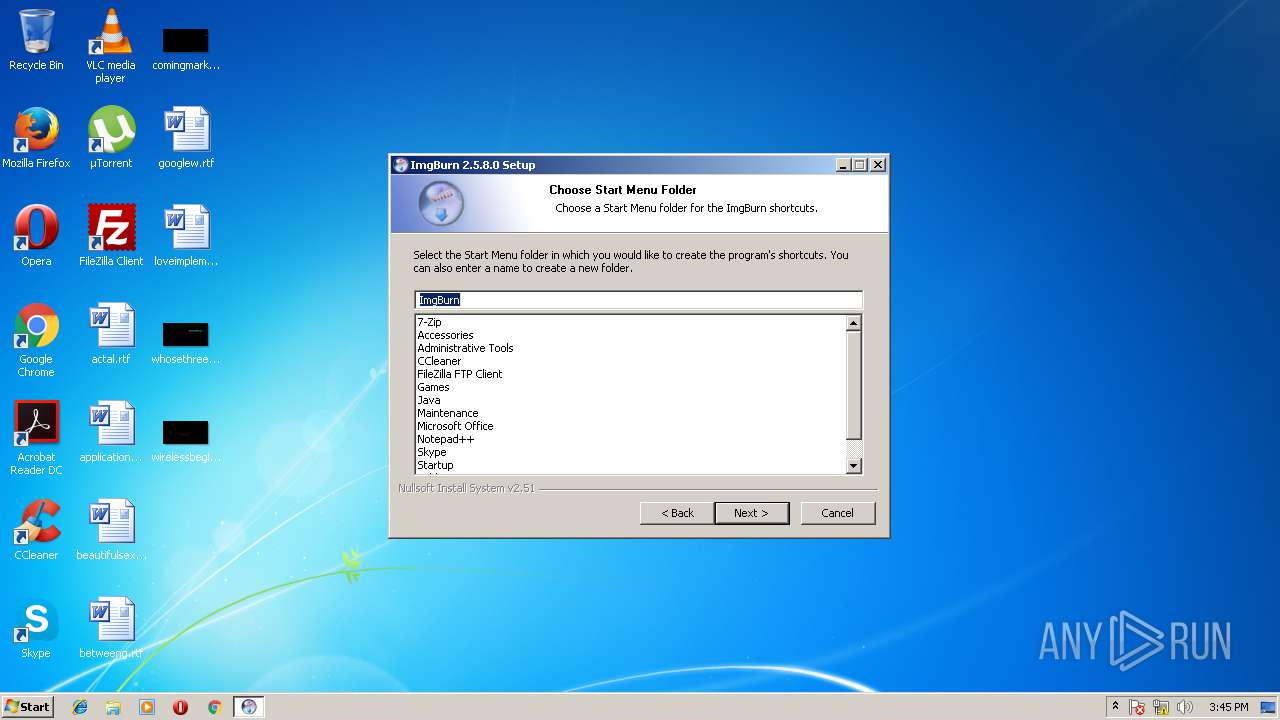Select the beautifulsex document icon
The image size is (1280, 720).
coord(111,530)
